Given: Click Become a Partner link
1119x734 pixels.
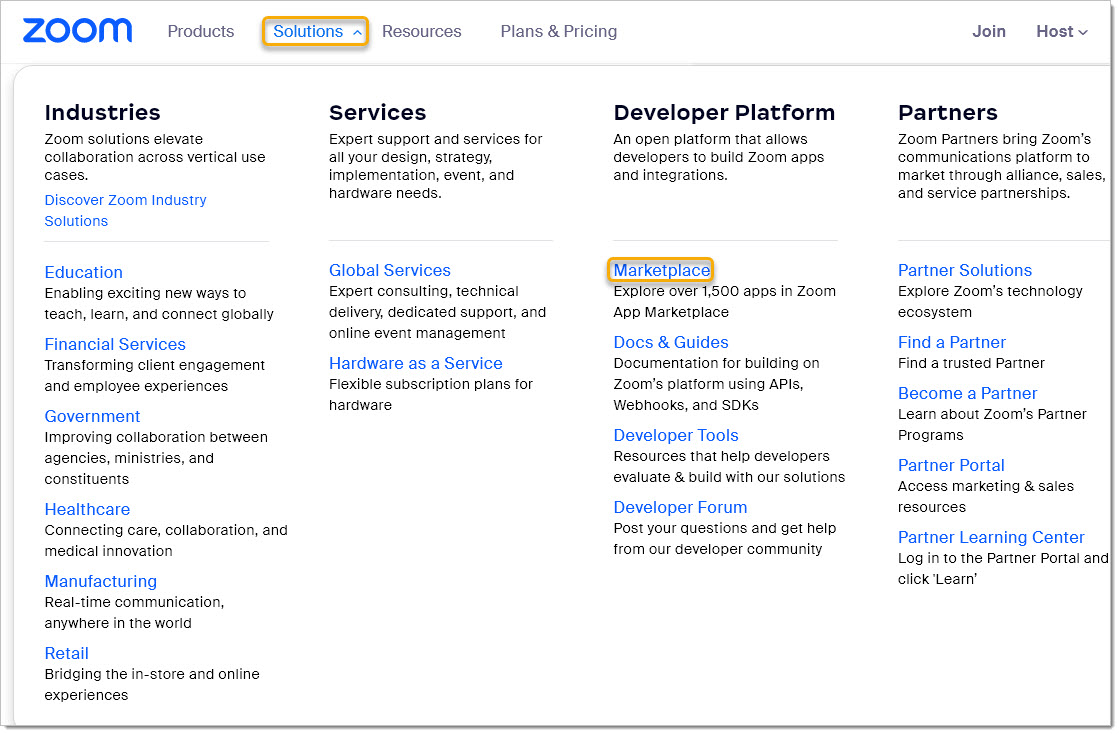Looking at the screenshot, I should point(967,393).
